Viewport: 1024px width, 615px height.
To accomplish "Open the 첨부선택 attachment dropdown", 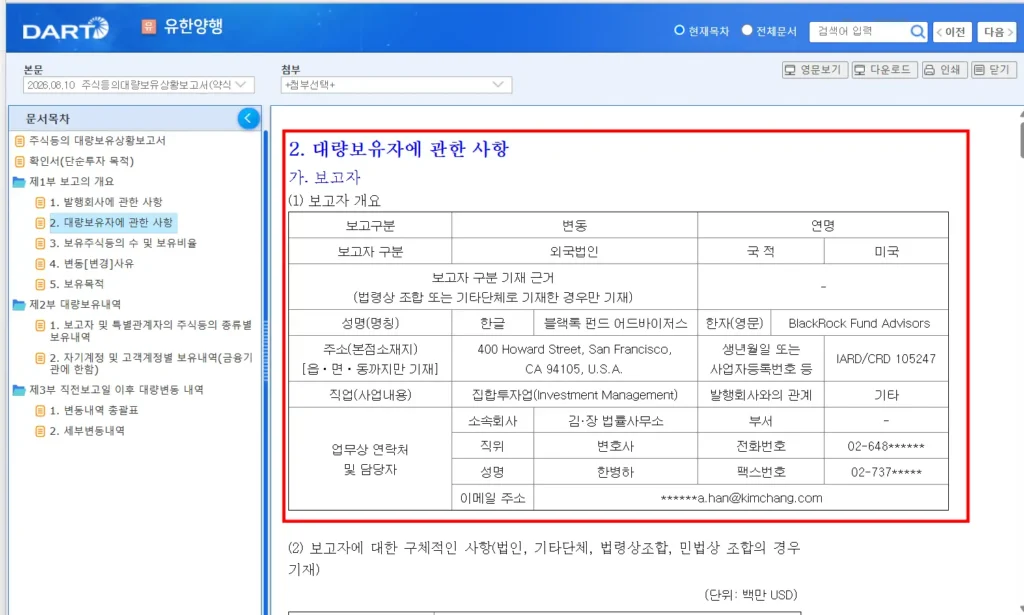I will 396,85.
